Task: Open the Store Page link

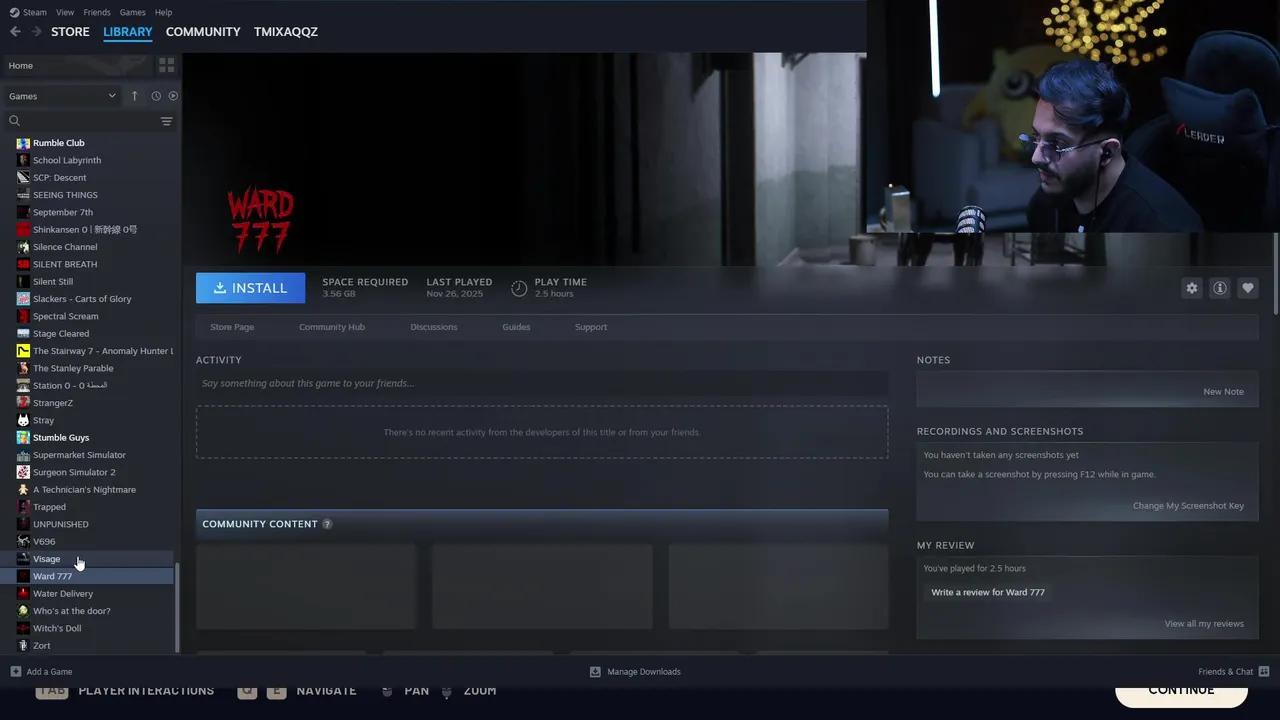Action: 232,327
